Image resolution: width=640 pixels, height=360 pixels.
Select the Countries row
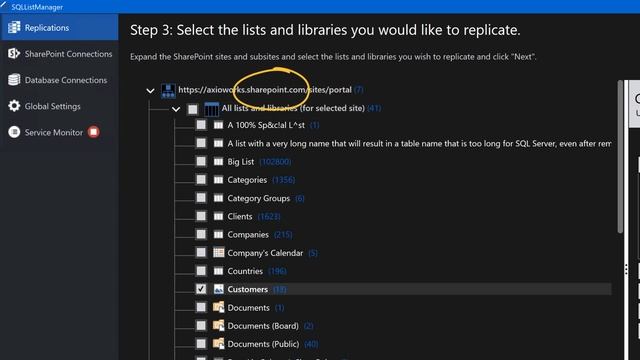[245, 271]
